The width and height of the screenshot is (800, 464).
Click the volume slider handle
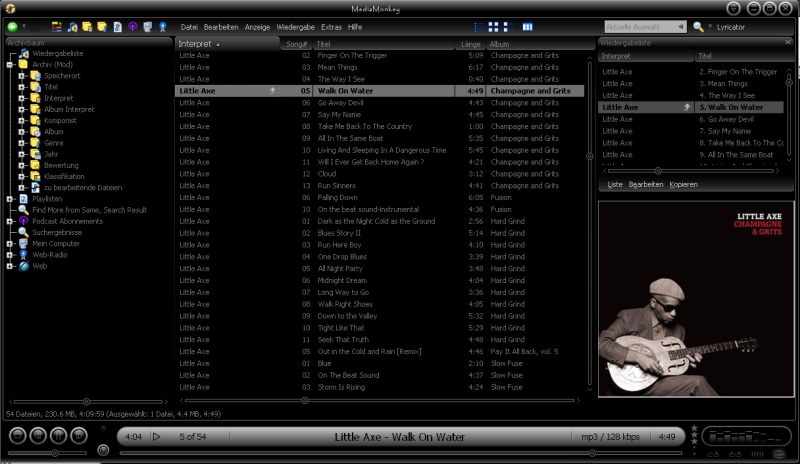tap(55, 453)
